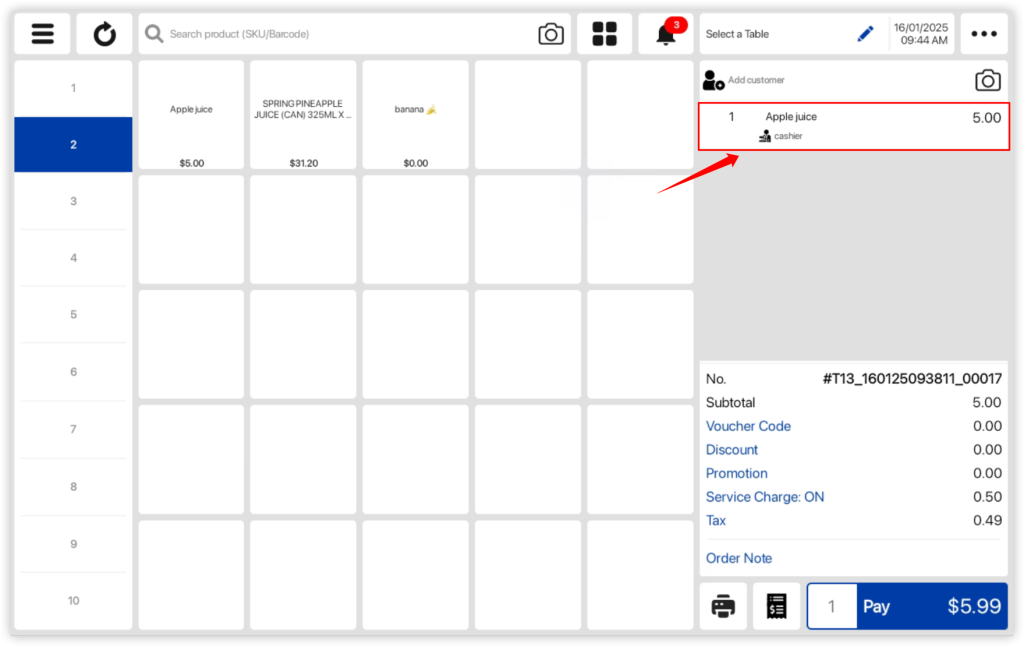
Task: Select category tab 8
Action: pyautogui.click(x=73, y=487)
